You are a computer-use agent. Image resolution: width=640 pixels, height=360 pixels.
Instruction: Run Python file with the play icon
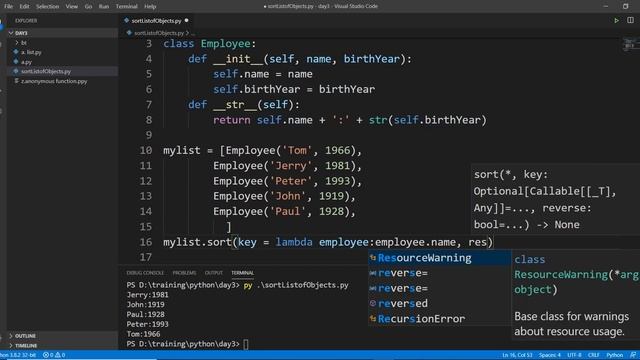(616, 20)
